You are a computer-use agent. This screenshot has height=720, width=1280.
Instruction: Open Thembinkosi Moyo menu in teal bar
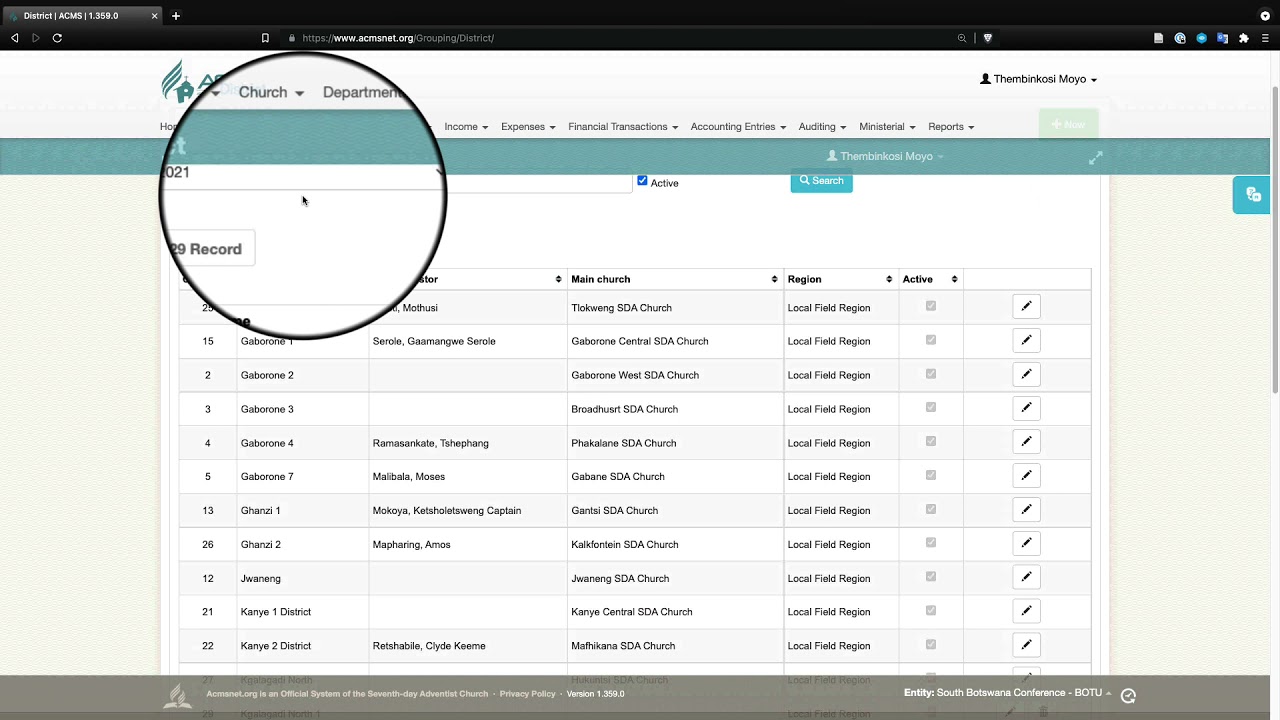885,156
